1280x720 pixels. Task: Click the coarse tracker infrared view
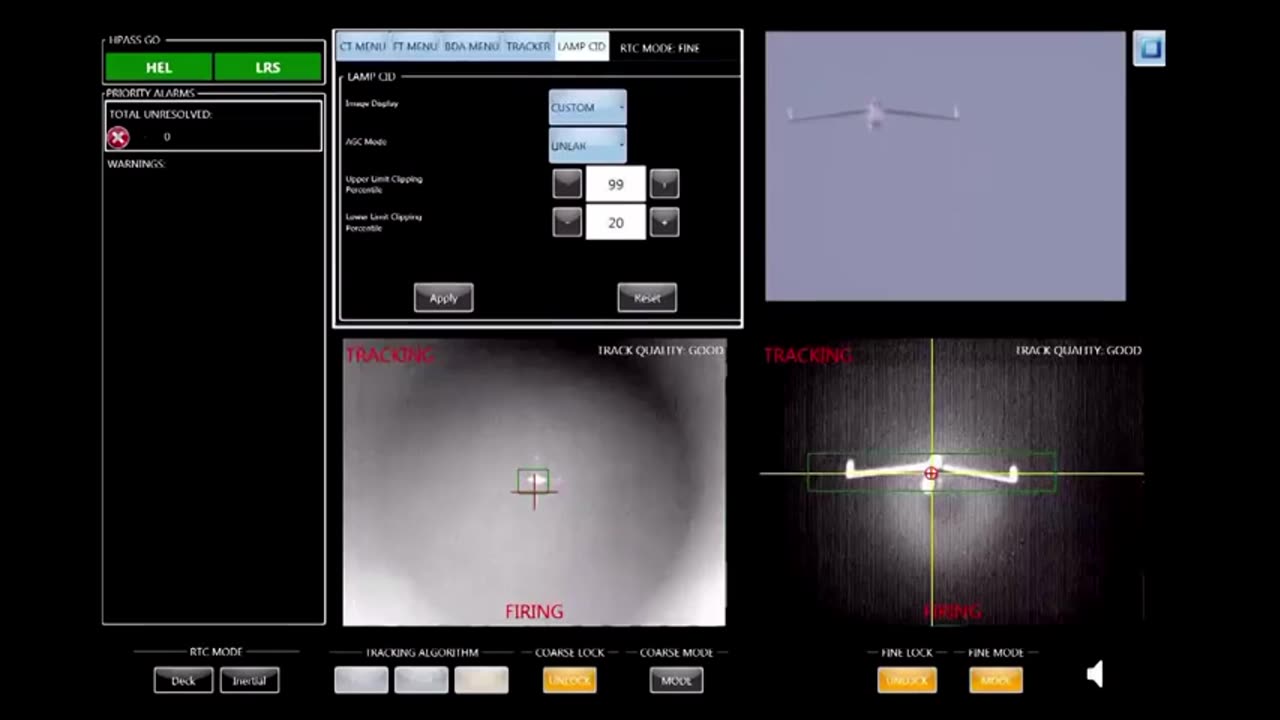[x=534, y=482]
